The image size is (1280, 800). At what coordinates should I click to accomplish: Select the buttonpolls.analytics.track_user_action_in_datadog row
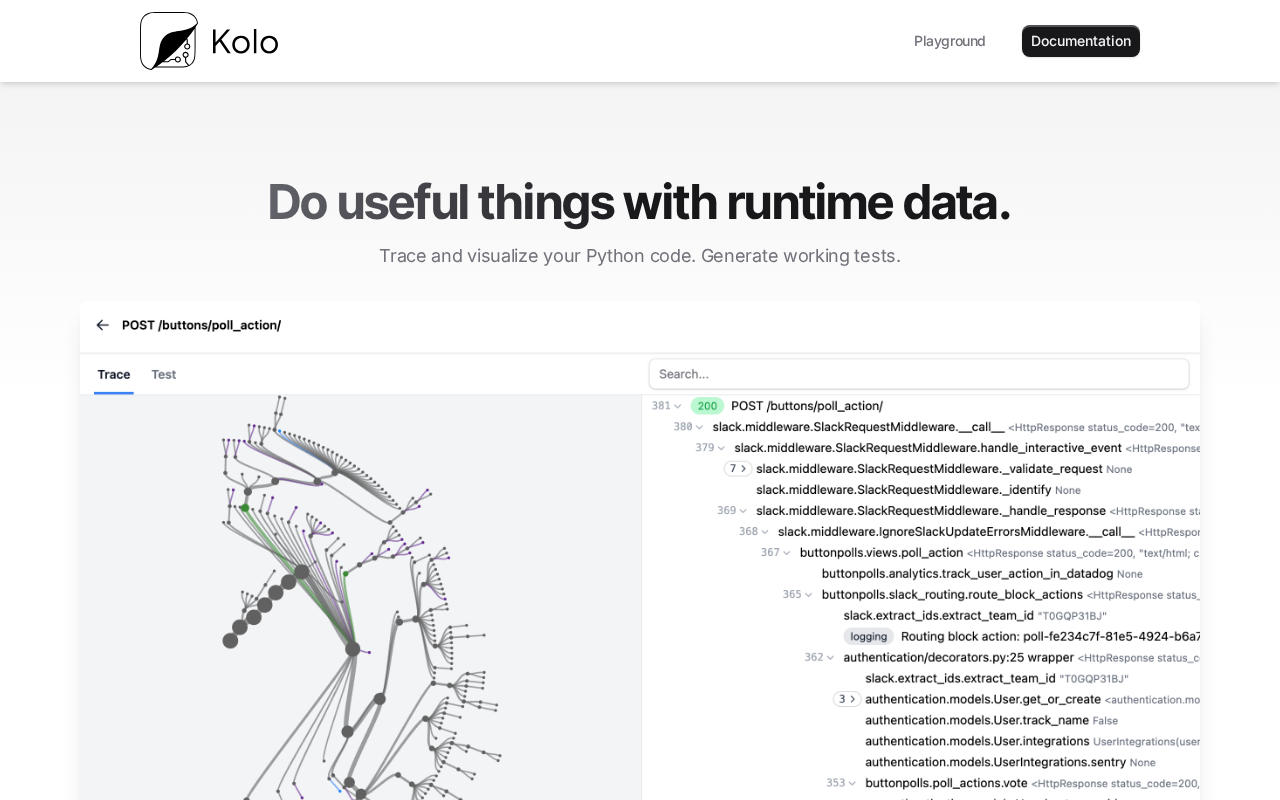click(967, 574)
